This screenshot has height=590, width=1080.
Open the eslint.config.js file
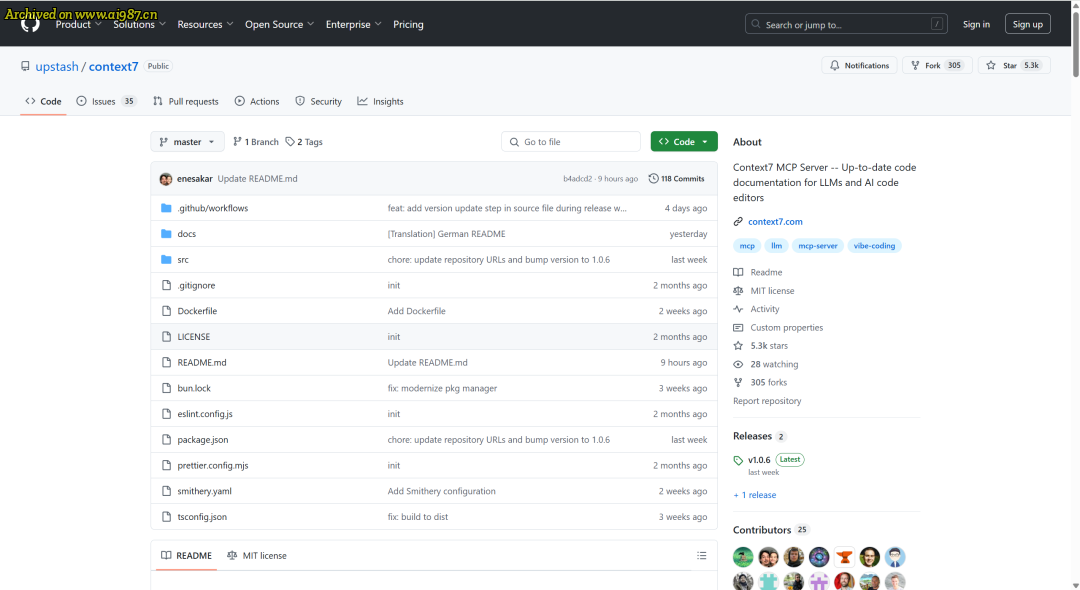[x=205, y=414]
